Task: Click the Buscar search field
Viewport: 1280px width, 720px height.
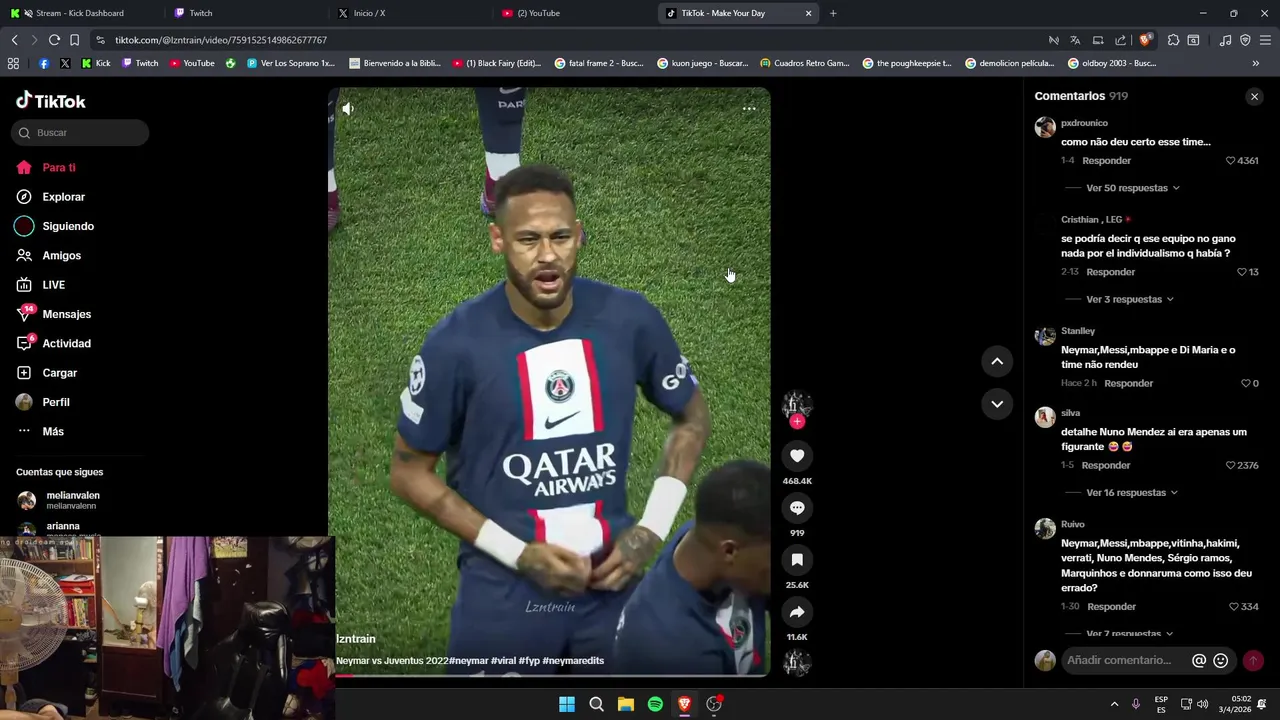Action: pos(80,133)
